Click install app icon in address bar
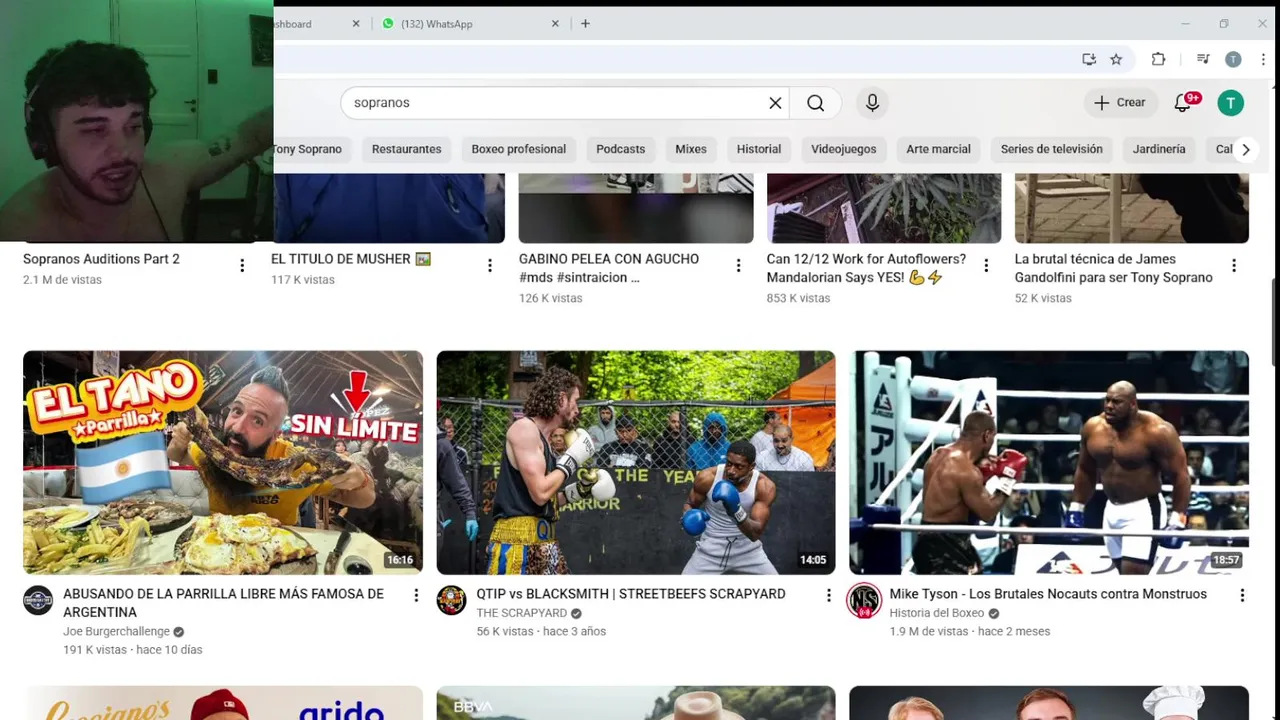 tap(1089, 59)
